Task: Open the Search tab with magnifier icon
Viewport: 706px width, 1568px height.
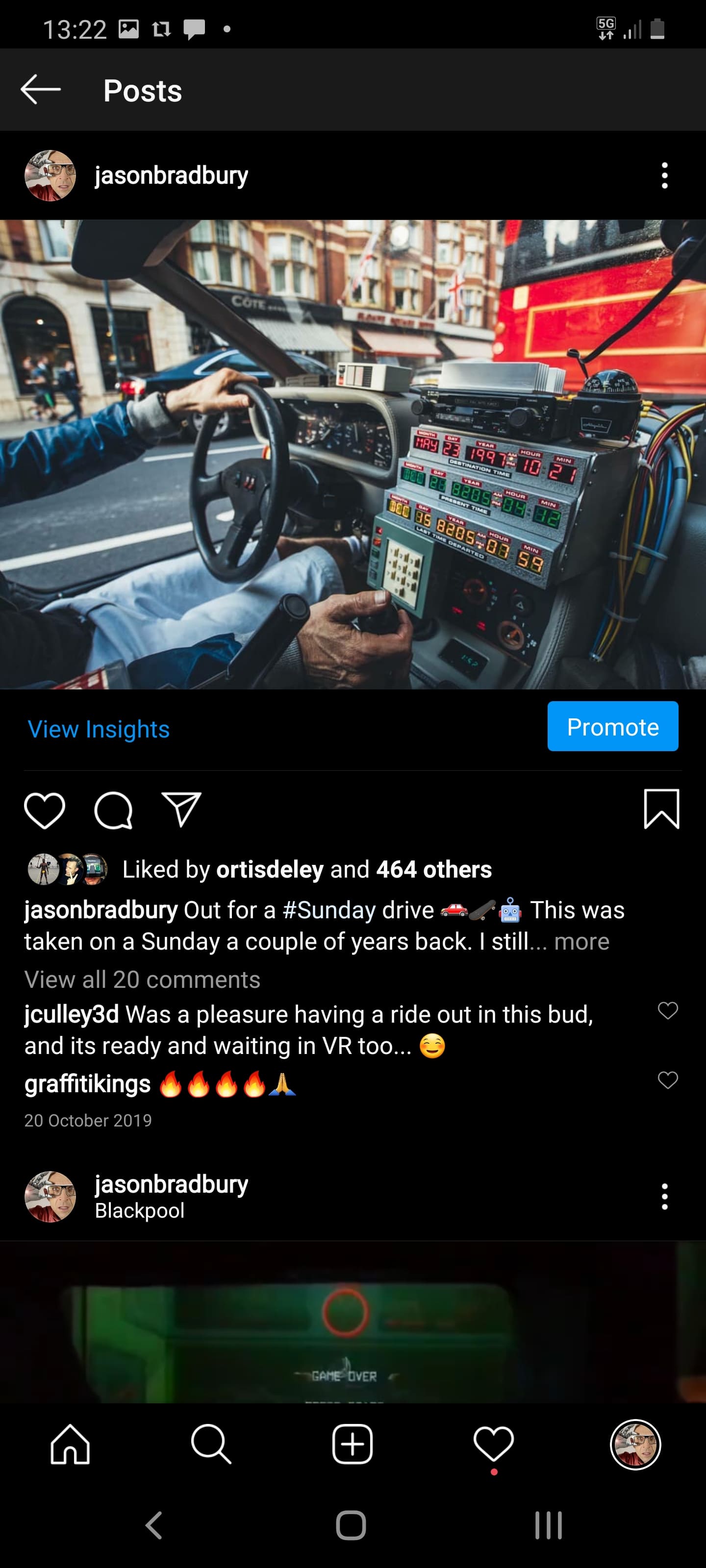Action: click(x=211, y=1445)
